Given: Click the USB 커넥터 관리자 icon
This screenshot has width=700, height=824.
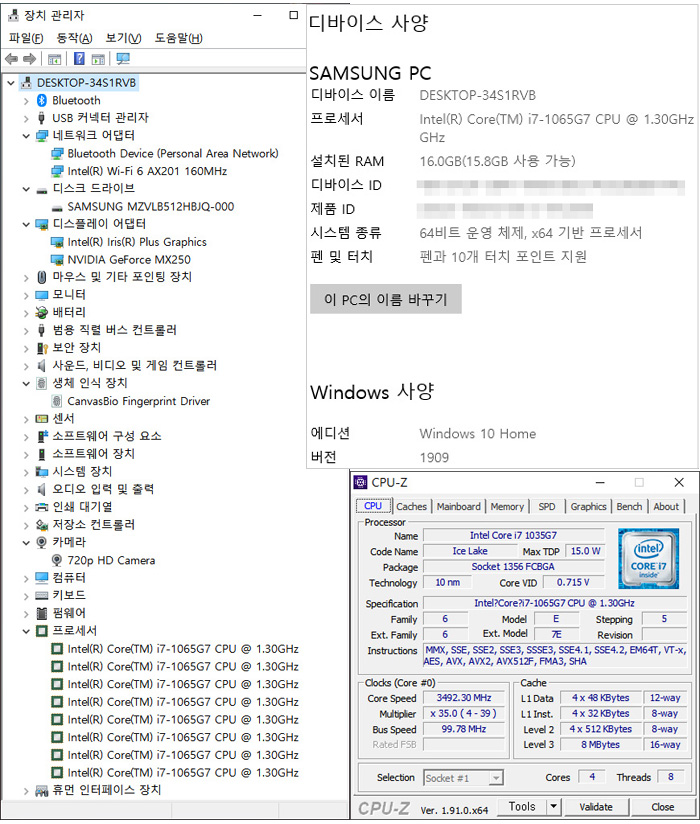Looking at the screenshot, I should 42,118.
